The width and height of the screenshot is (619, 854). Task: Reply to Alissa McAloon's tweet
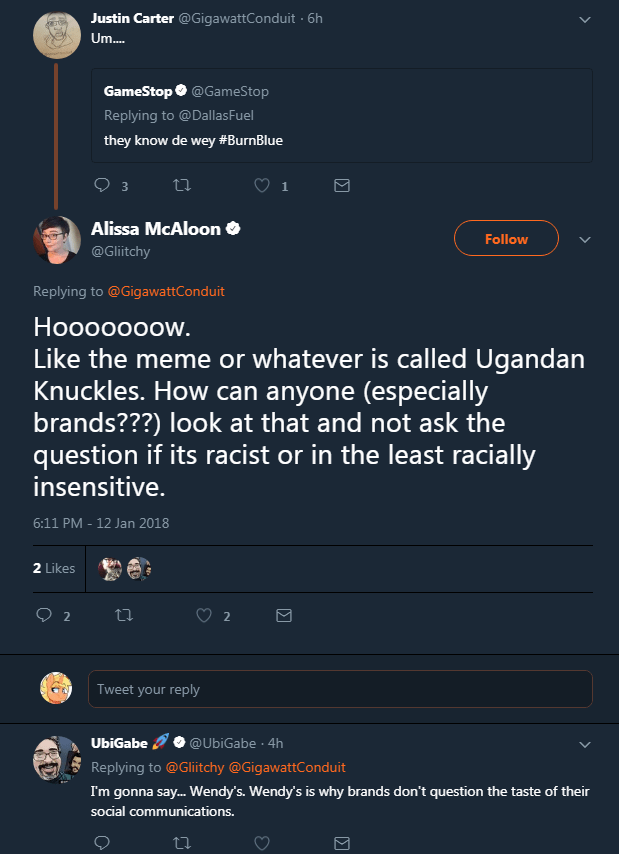44,615
